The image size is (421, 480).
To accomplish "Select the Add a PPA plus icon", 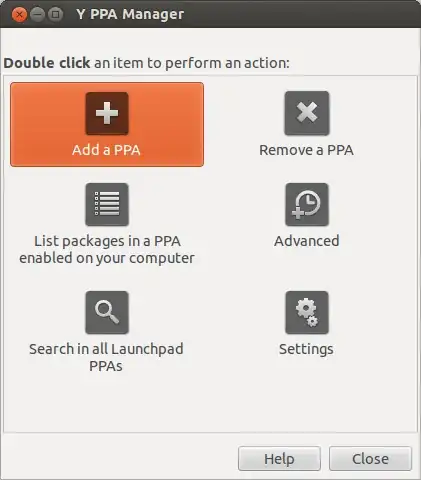I will point(107,114).
